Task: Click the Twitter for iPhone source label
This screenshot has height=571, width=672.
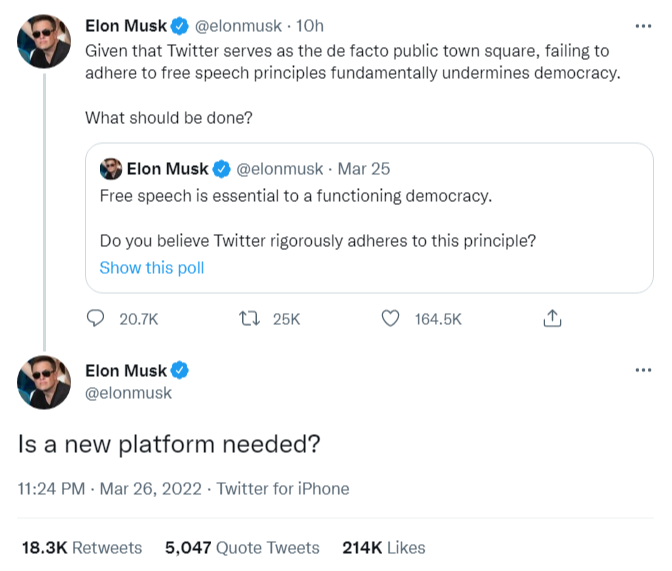Action: tap(283, 489)
